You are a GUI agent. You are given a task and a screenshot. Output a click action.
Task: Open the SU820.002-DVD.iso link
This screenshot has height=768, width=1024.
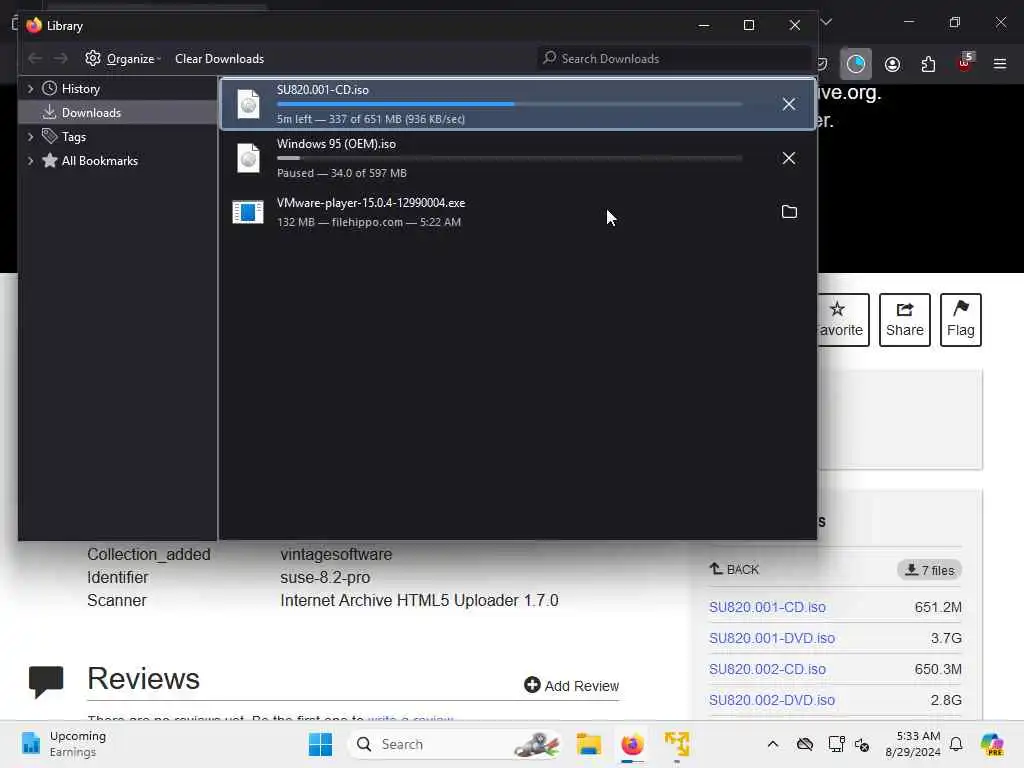(771, 700)
